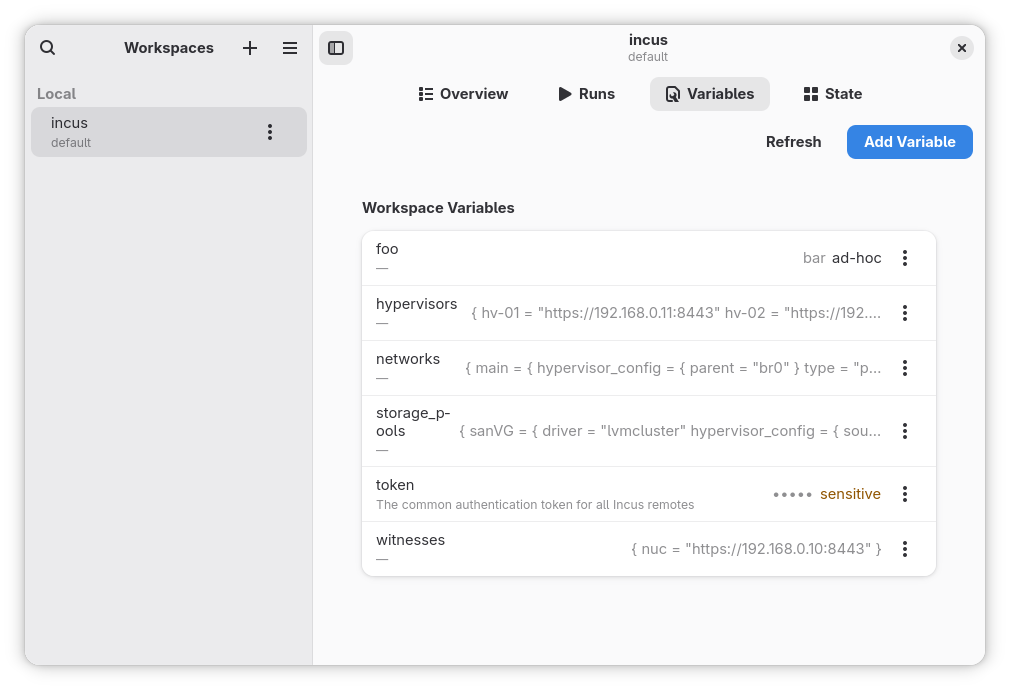Click the token variable name
The height and width of the screenshot is (690, 1010).
coord(395,485)
